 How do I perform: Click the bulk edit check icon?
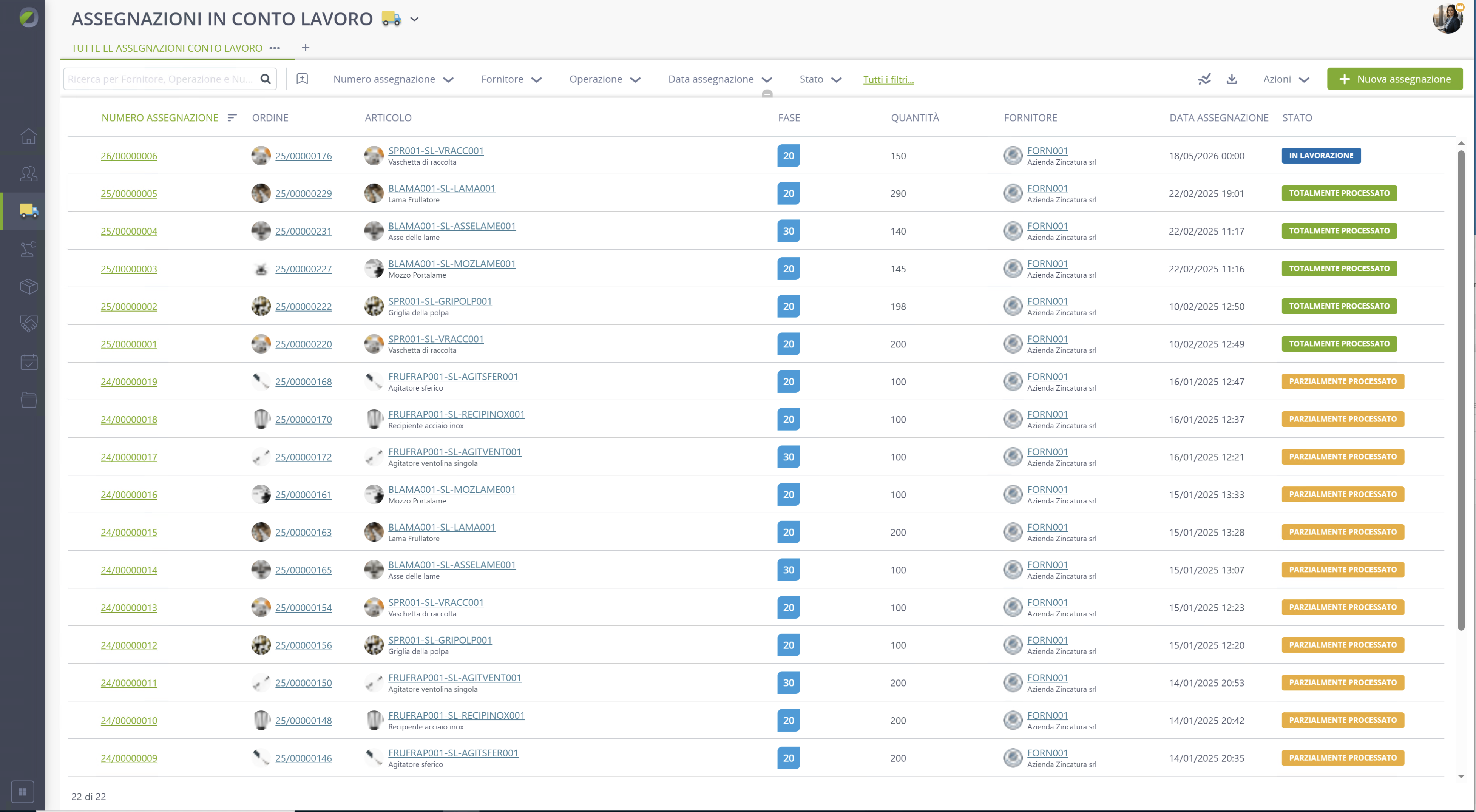pyautogui.click(x=1204, y=79)
